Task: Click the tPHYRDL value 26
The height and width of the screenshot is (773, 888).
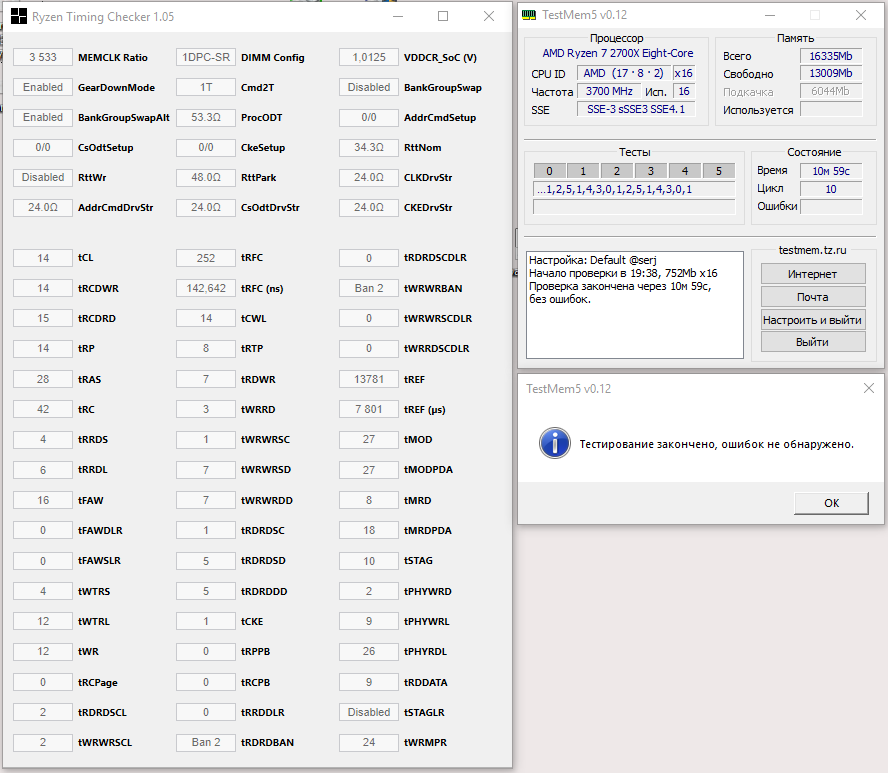Action: [369, 651]
